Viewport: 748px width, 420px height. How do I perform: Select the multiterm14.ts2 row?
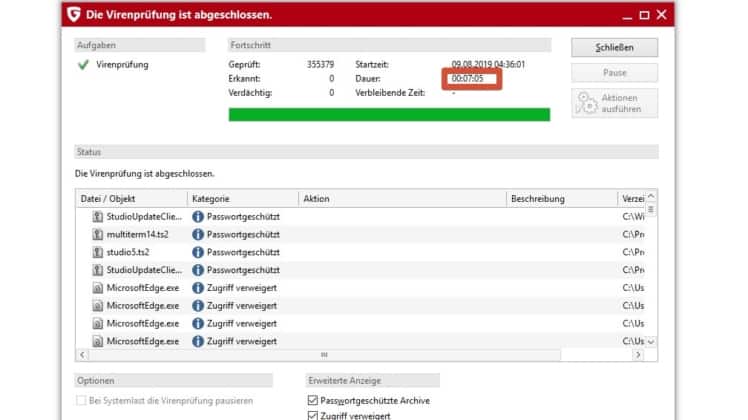click(x=361, y=234)
